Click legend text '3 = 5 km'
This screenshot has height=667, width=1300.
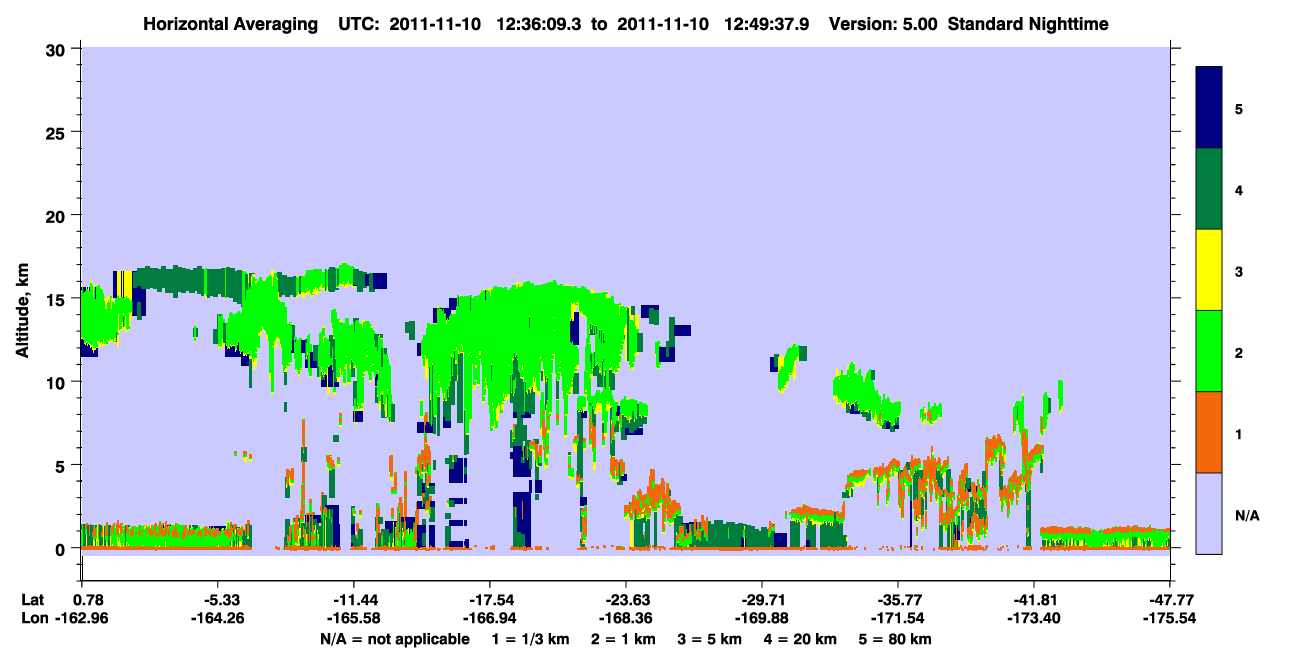710,639
